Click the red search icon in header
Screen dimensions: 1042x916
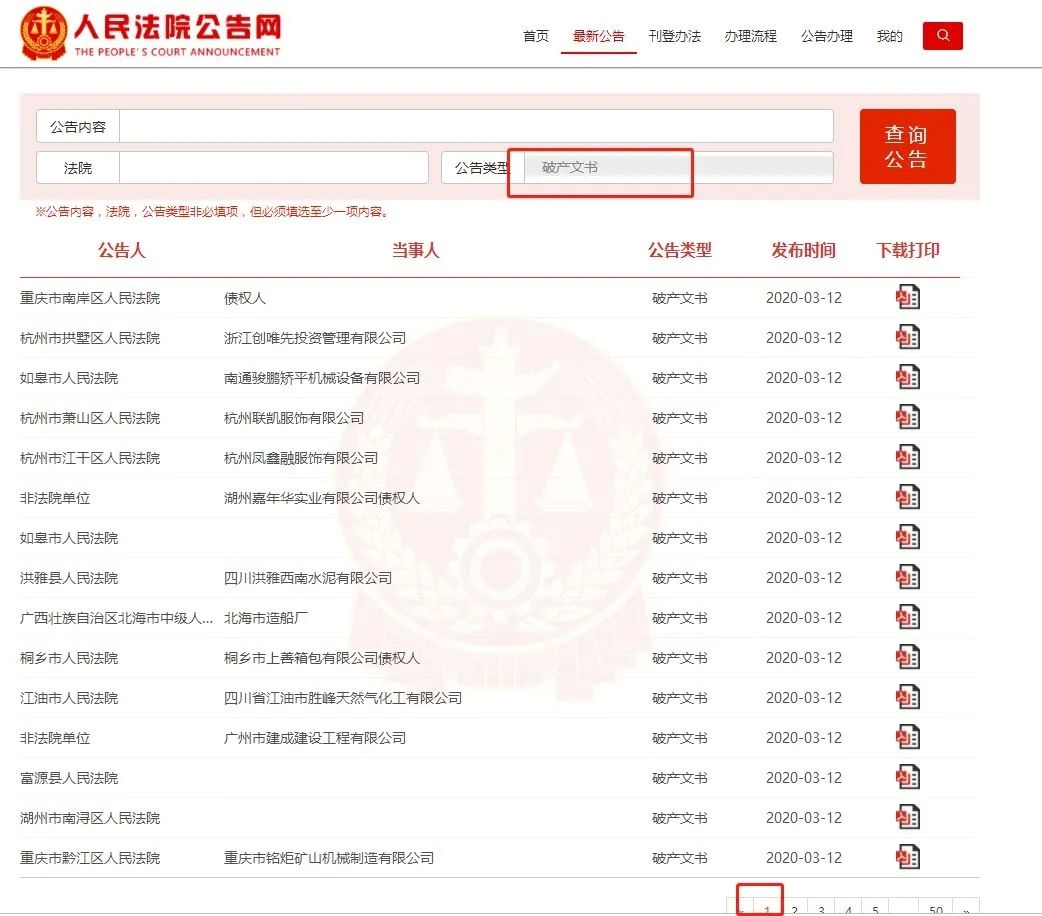tap(942, 36)
